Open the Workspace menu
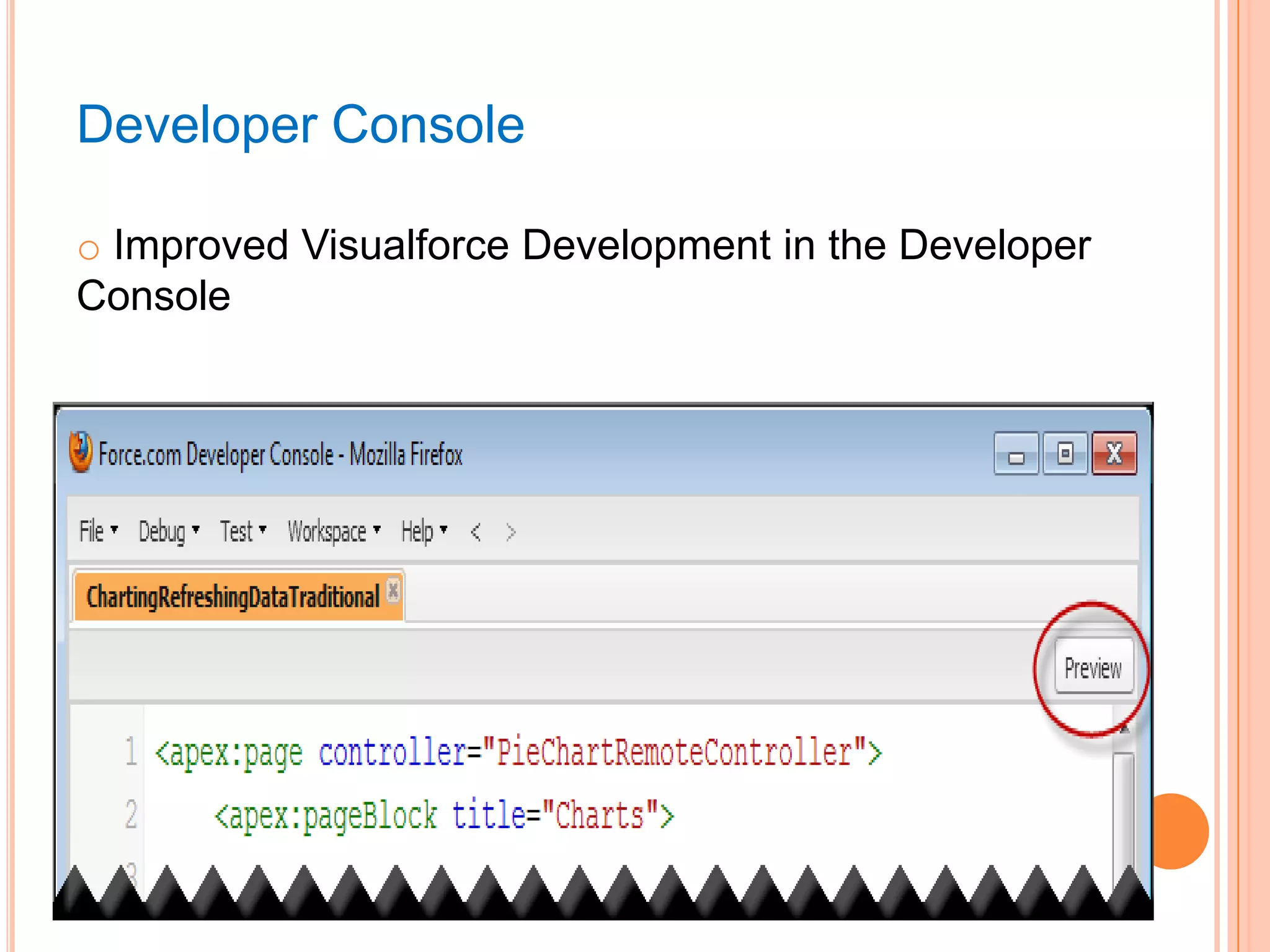 coord(334,532)
